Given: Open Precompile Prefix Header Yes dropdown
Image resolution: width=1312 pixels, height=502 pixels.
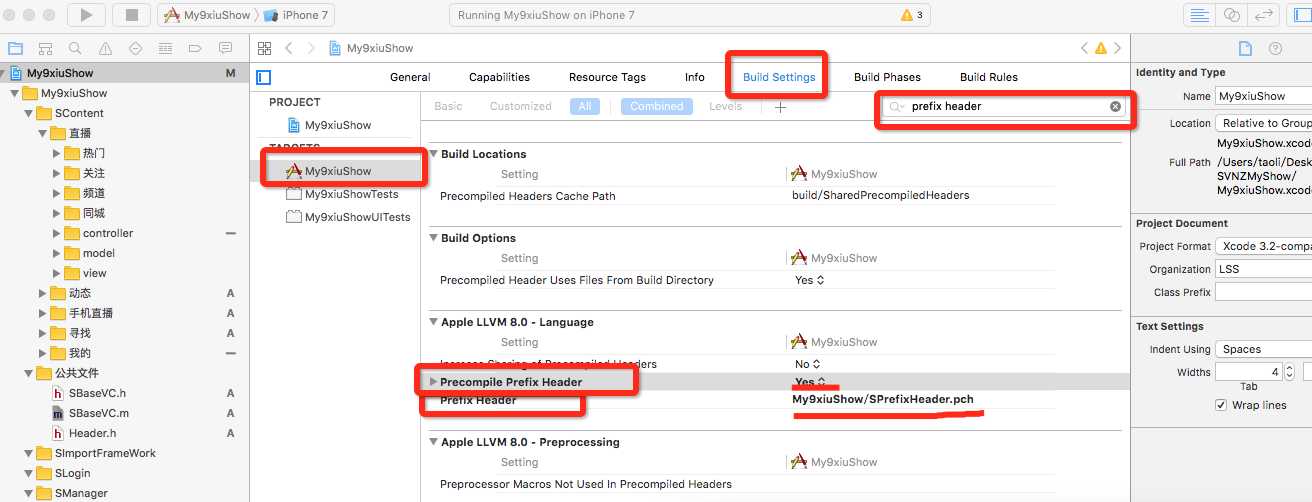Looking at the screenshot, I should (x=810, y=382).
